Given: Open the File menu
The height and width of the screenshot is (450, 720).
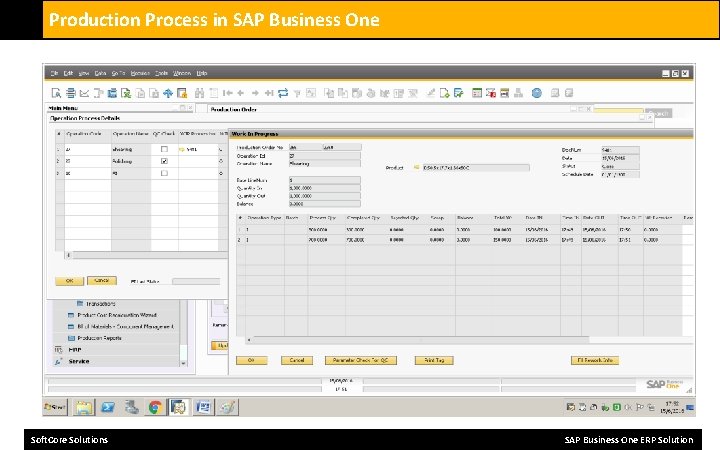Looking at the screenshot, I should tap(54, 73).
